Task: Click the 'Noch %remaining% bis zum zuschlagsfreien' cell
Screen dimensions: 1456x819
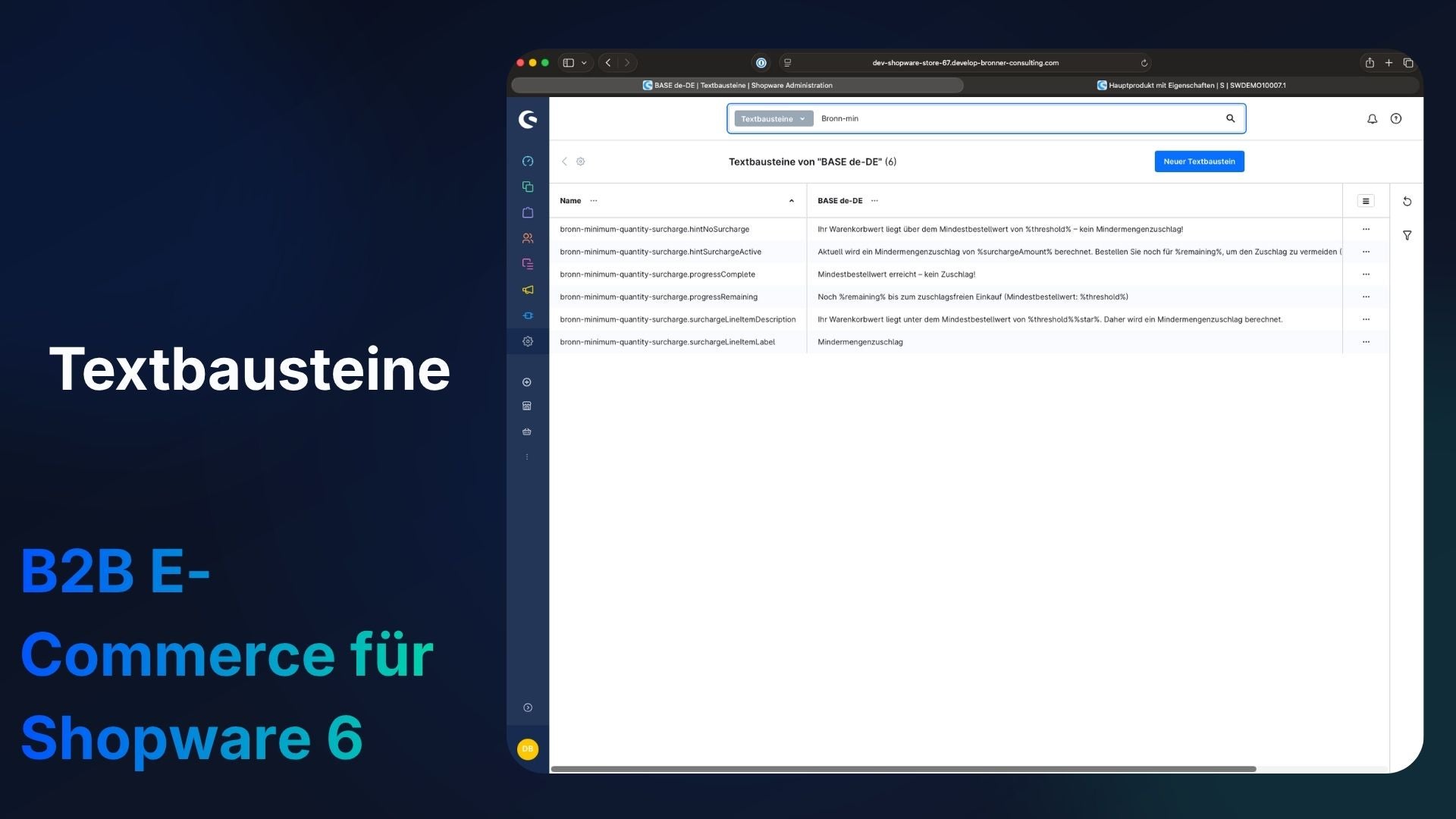Action: 1075,297
